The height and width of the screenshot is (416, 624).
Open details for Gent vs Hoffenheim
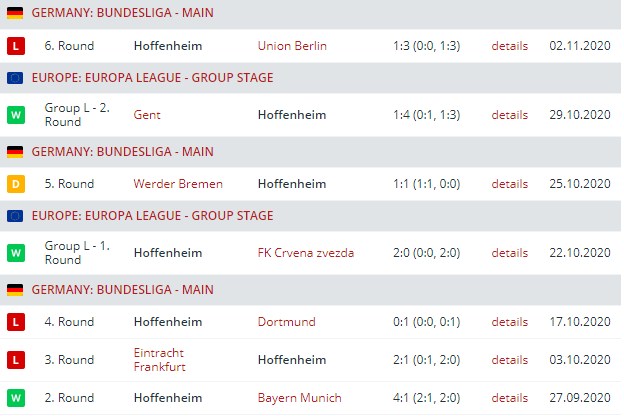509,115
